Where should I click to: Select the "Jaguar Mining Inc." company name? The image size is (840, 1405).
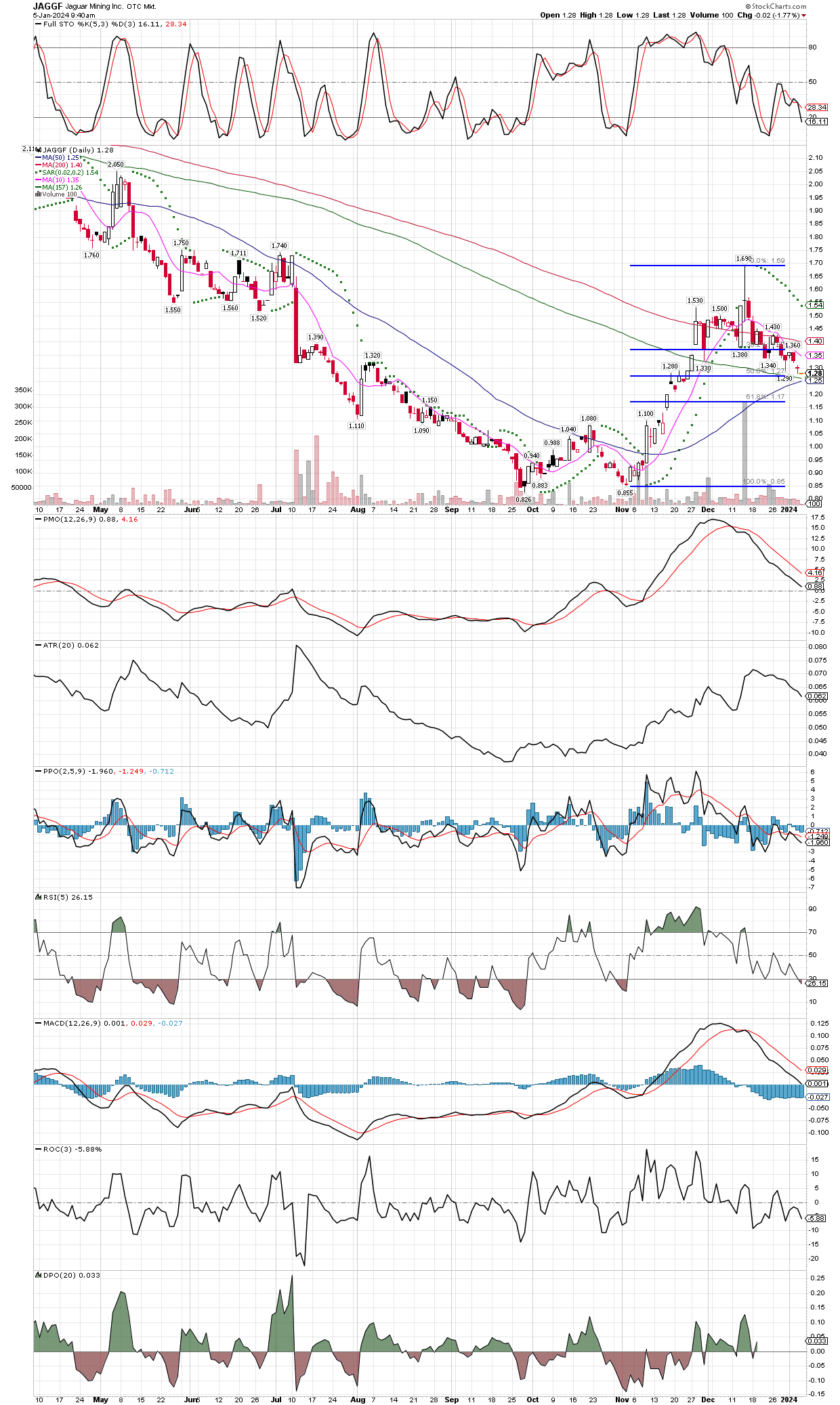click(94, 7)
